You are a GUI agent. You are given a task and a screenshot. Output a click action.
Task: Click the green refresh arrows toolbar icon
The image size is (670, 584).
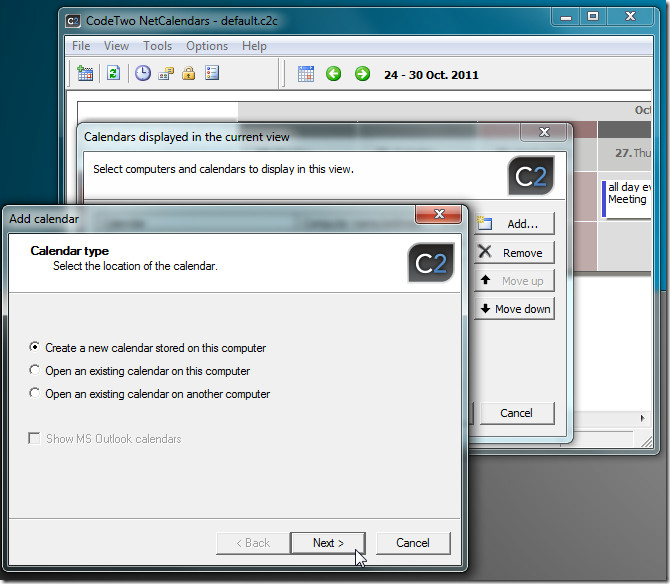[113, 73]
